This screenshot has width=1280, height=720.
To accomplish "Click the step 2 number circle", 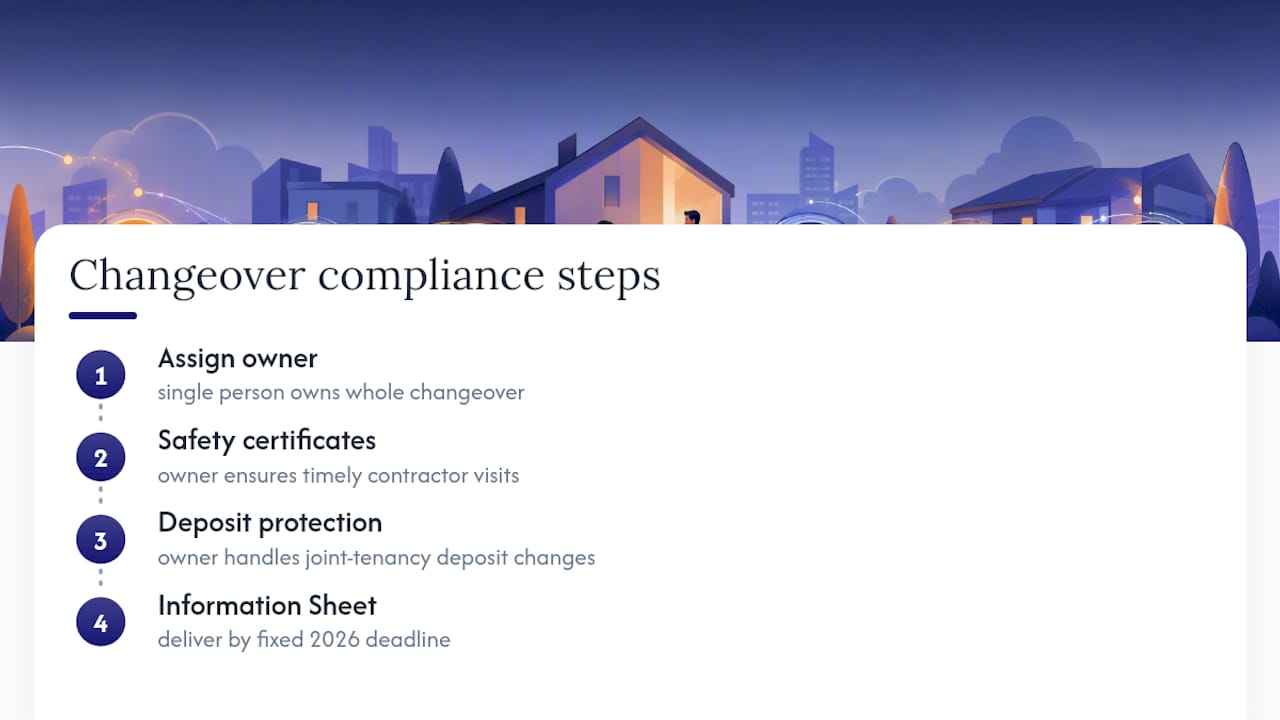I will pos(101,458).
